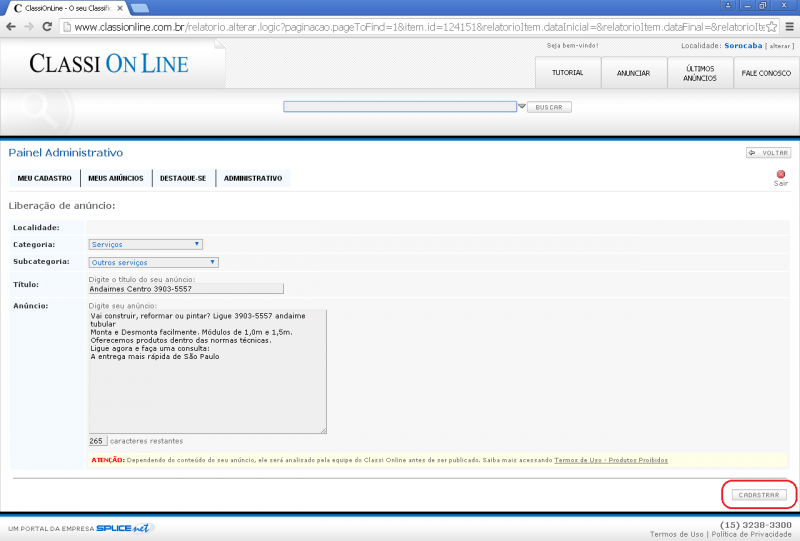Open the search box dropdown arrow
800x541 pixels.
[x=521, y=106]
